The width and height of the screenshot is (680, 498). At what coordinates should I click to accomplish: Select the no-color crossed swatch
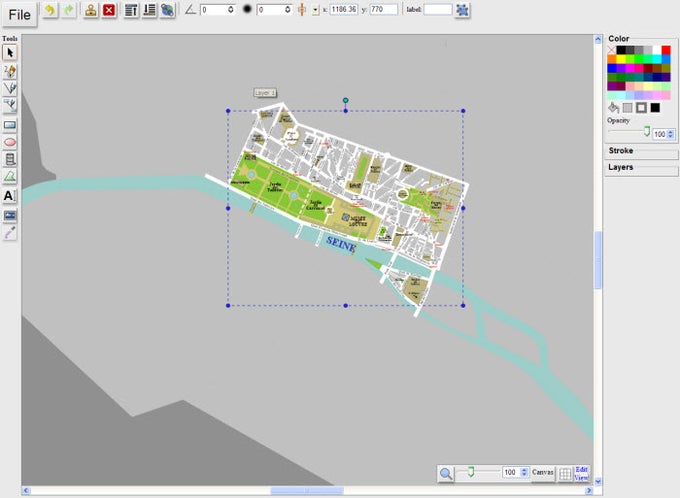(x=612, y=50)
